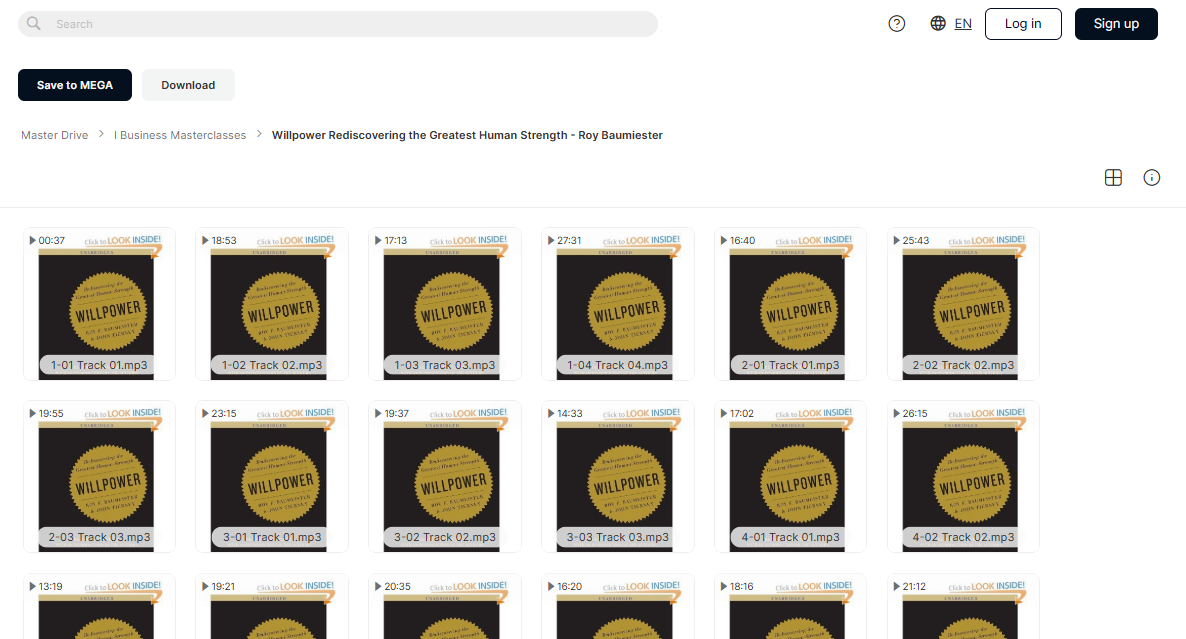This screenshot has height=639, width=1186.
Task: Play 1-02 Track 02.mp3 via play icon
Action: 205,240
